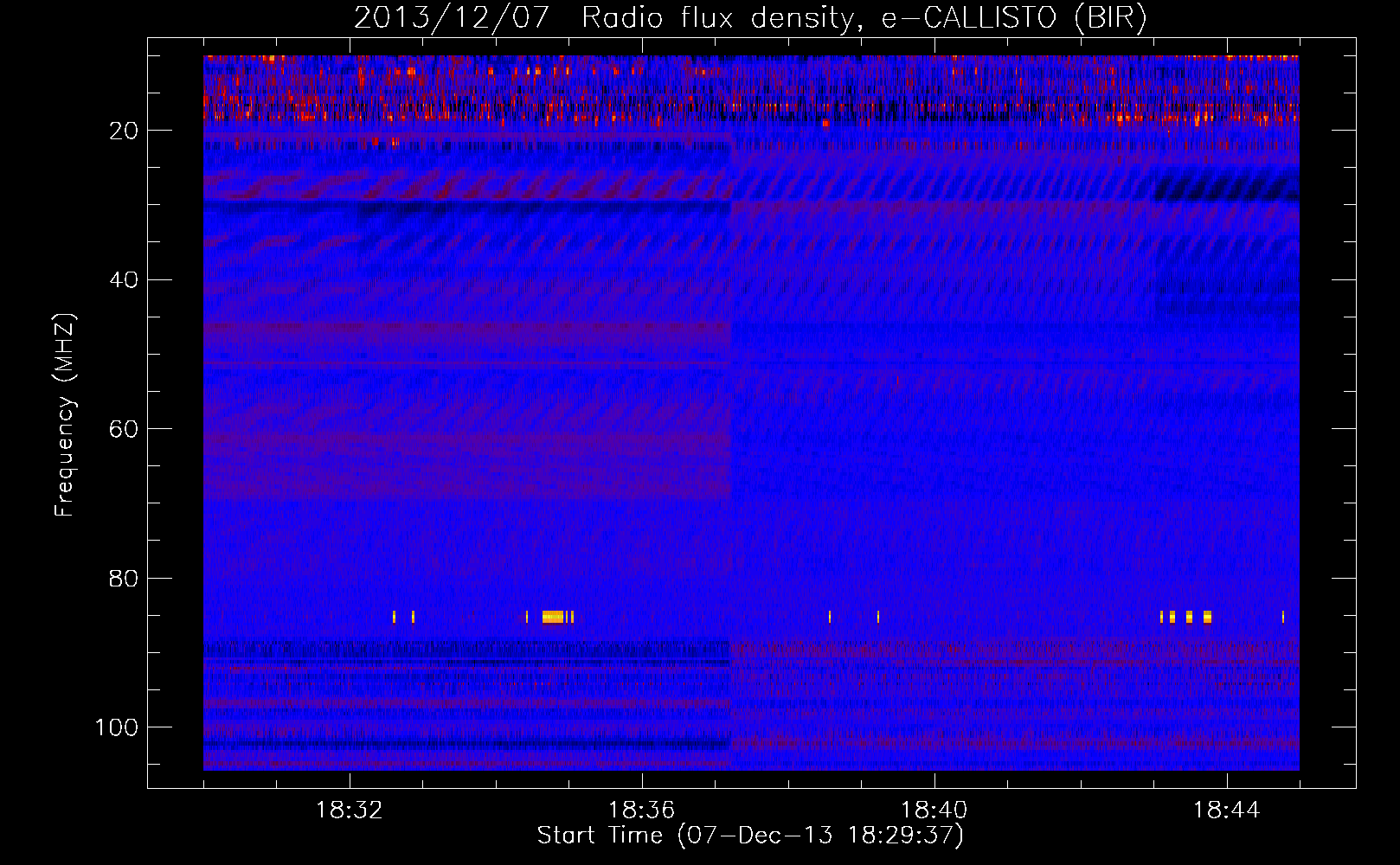This screenshot has height=865, width=1400.
Task: Click the 40 MHz tick label
Action: (x=125, y=280)
